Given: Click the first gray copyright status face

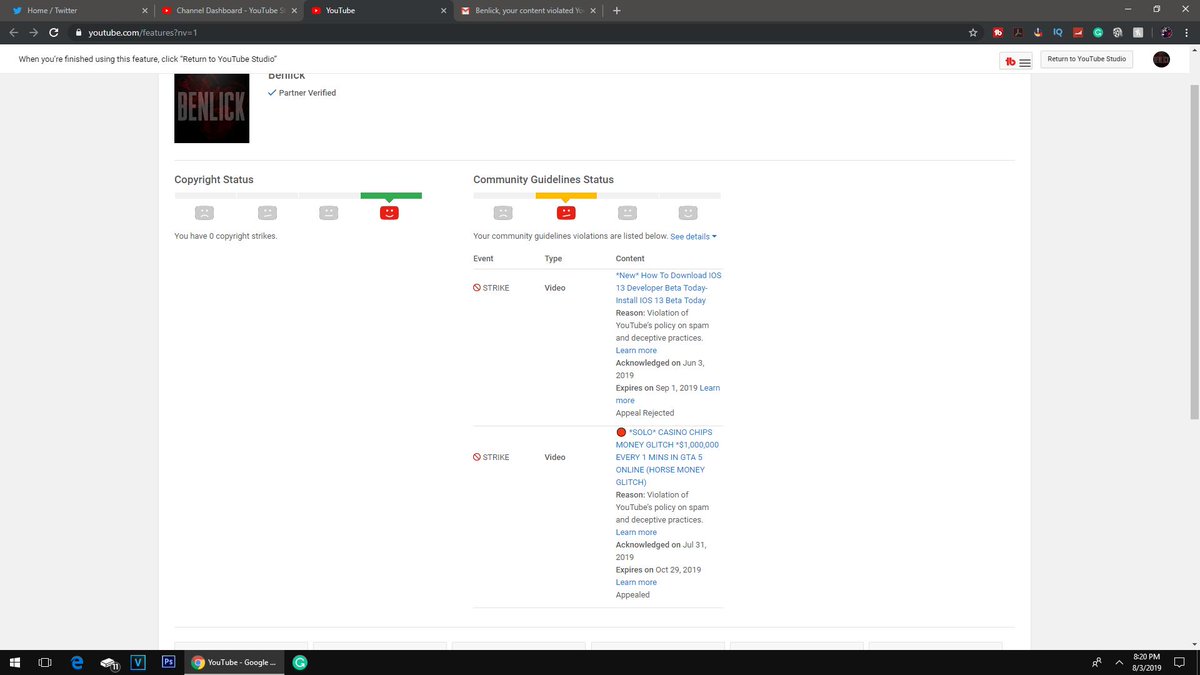Looking at the screenshot, I should [x=204, y=212].
